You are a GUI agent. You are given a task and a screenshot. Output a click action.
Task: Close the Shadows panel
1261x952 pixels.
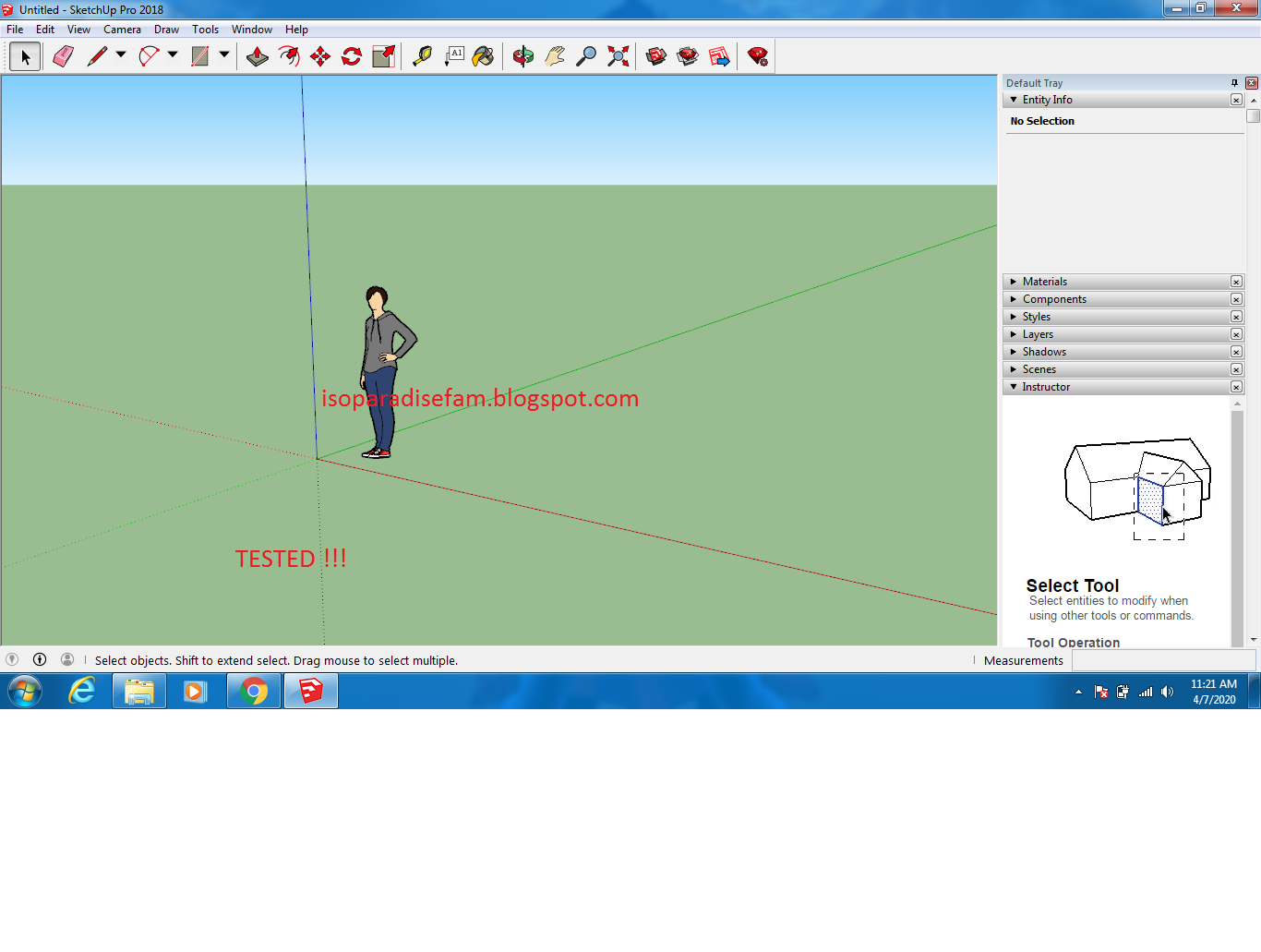[1236, 352]
